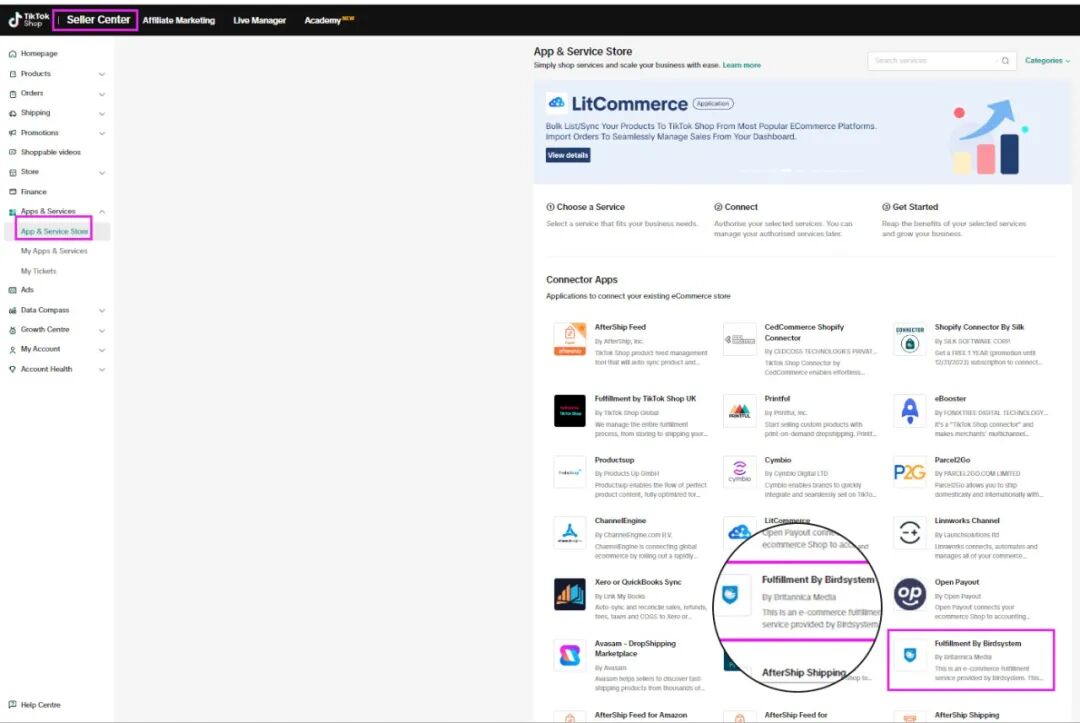The width and height of the screenshot is (1080, 723).
Task: Open the ChannelEngine app icon
Action: 570,532
